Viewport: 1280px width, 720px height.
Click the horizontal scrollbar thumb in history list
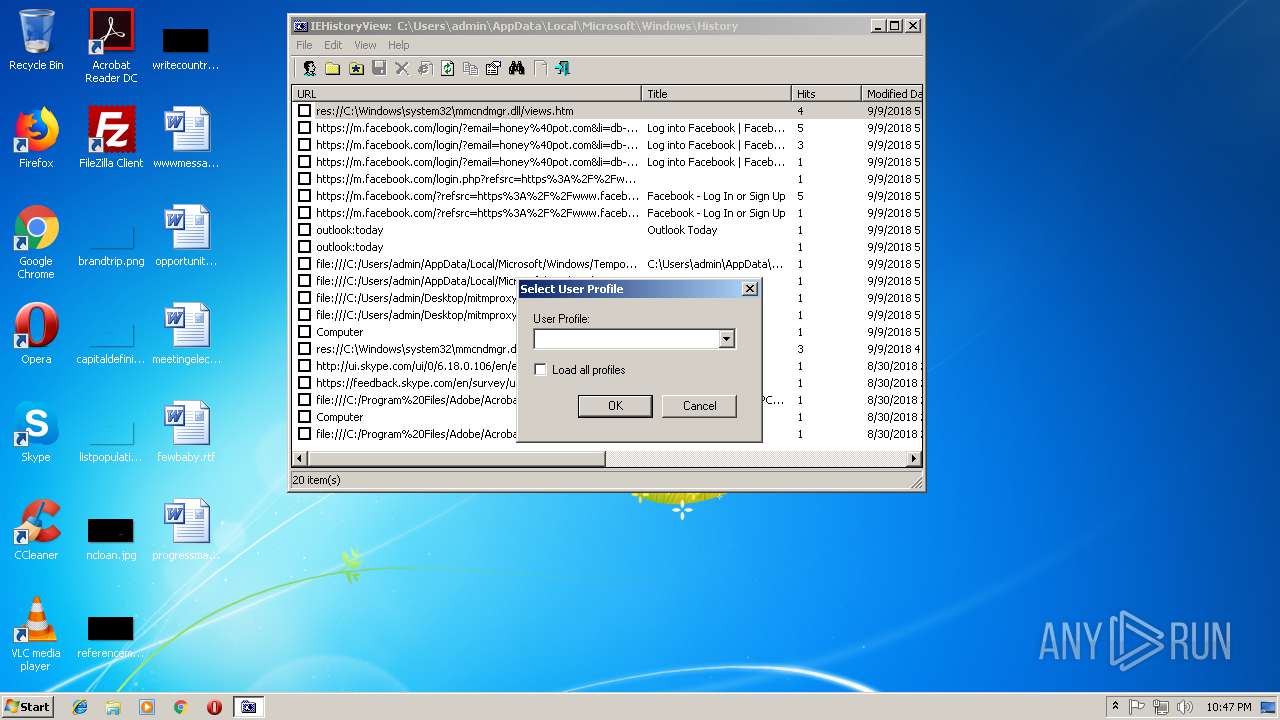click(x=456, y=459)
